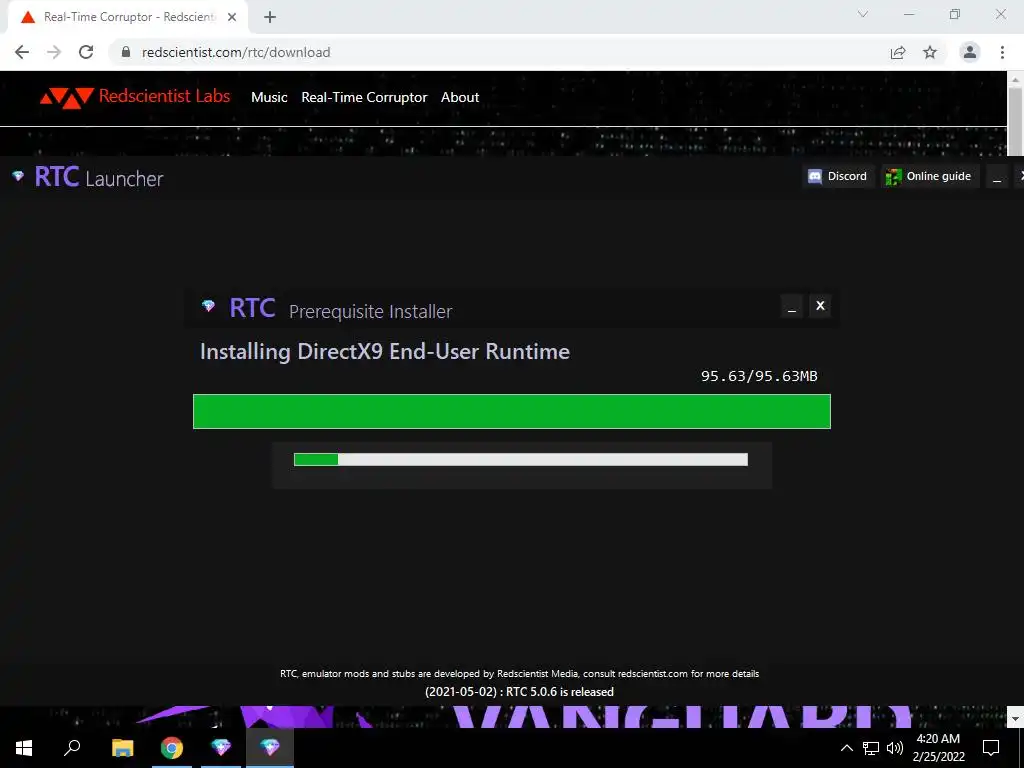Reload the page in Chrome

[86, 52]
